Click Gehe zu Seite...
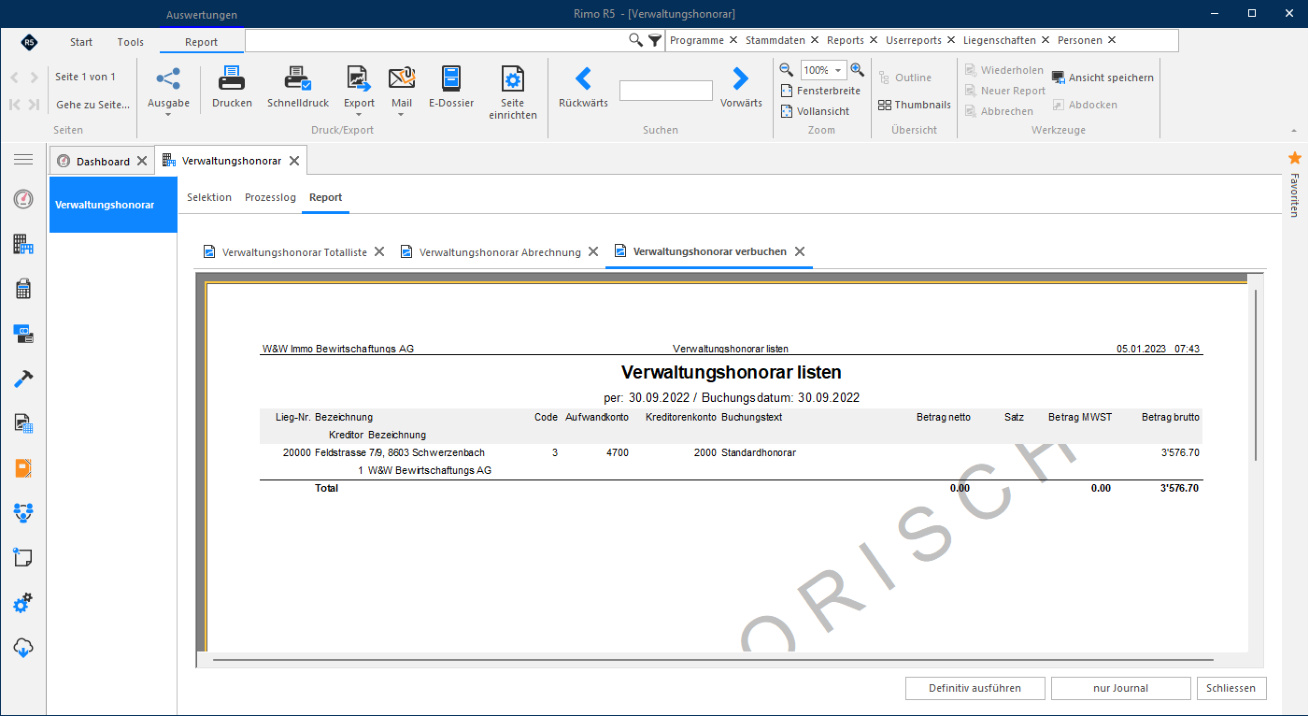This screenshot has height=716, width=1309. (x=92, y=105)
